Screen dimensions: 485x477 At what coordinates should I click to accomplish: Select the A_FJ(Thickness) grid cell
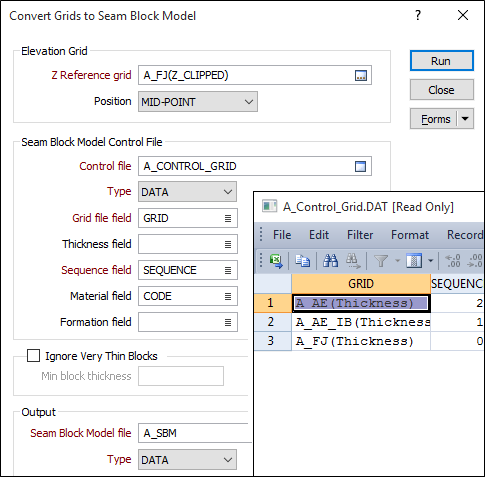[361, 341]
